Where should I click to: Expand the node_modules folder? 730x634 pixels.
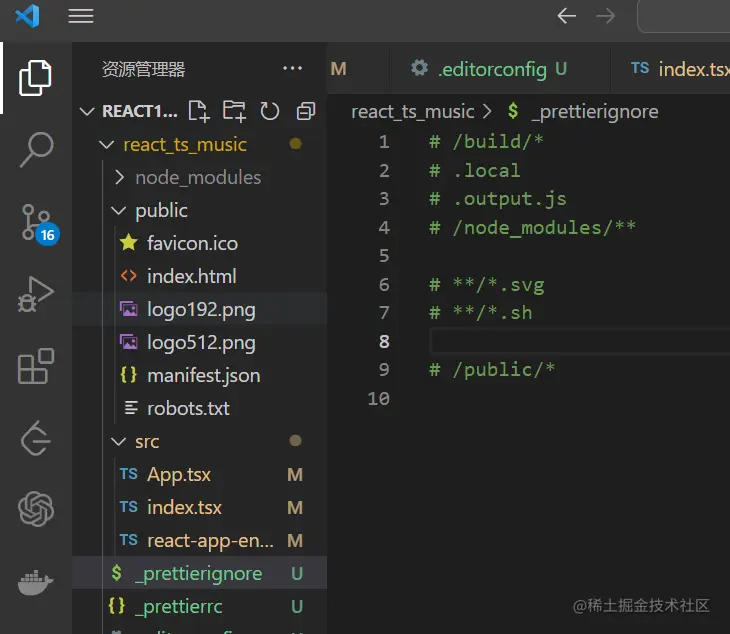120,177
